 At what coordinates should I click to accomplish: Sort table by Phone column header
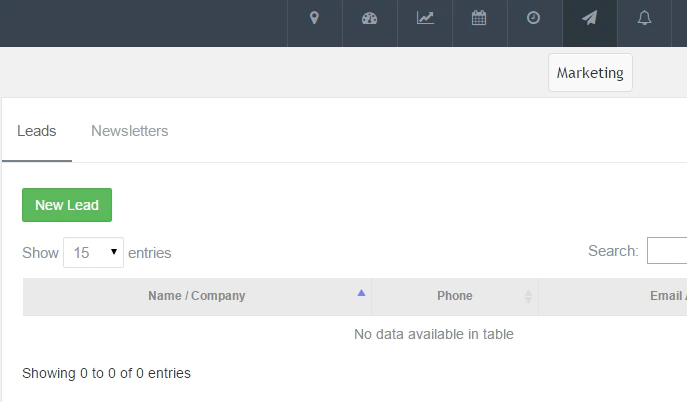coord(455,296)
